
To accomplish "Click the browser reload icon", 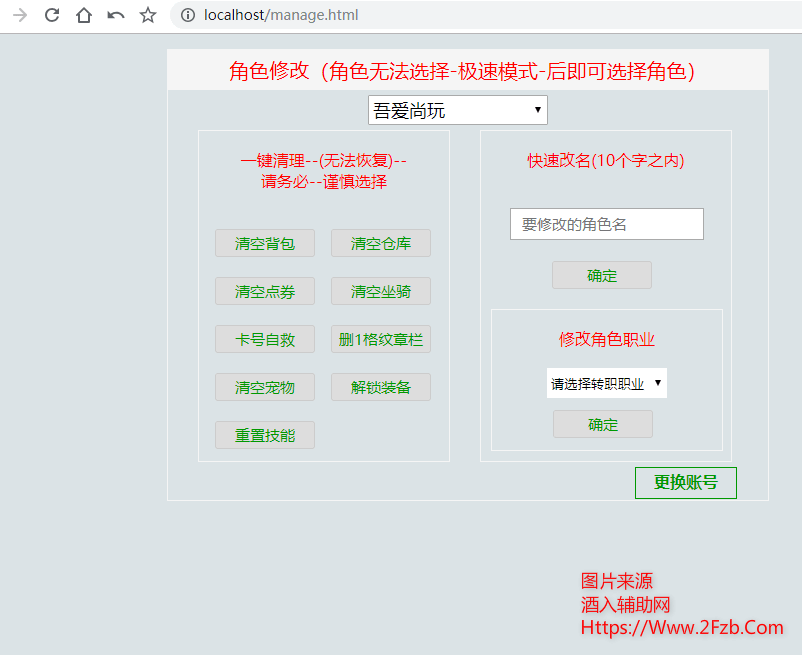I will [x=52, y=15].
